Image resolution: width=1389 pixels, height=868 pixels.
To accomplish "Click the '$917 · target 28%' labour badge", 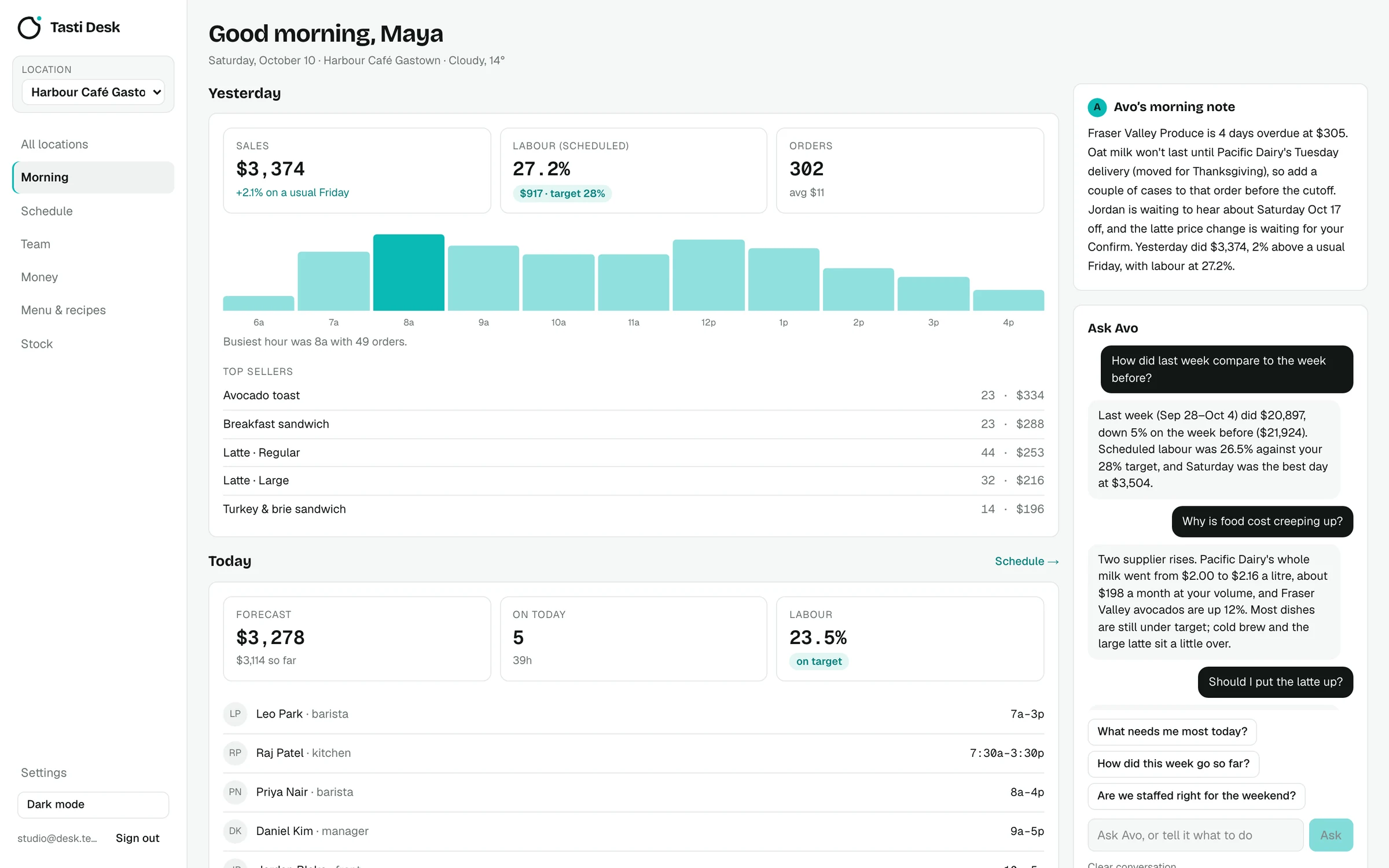I will [562, 193].
